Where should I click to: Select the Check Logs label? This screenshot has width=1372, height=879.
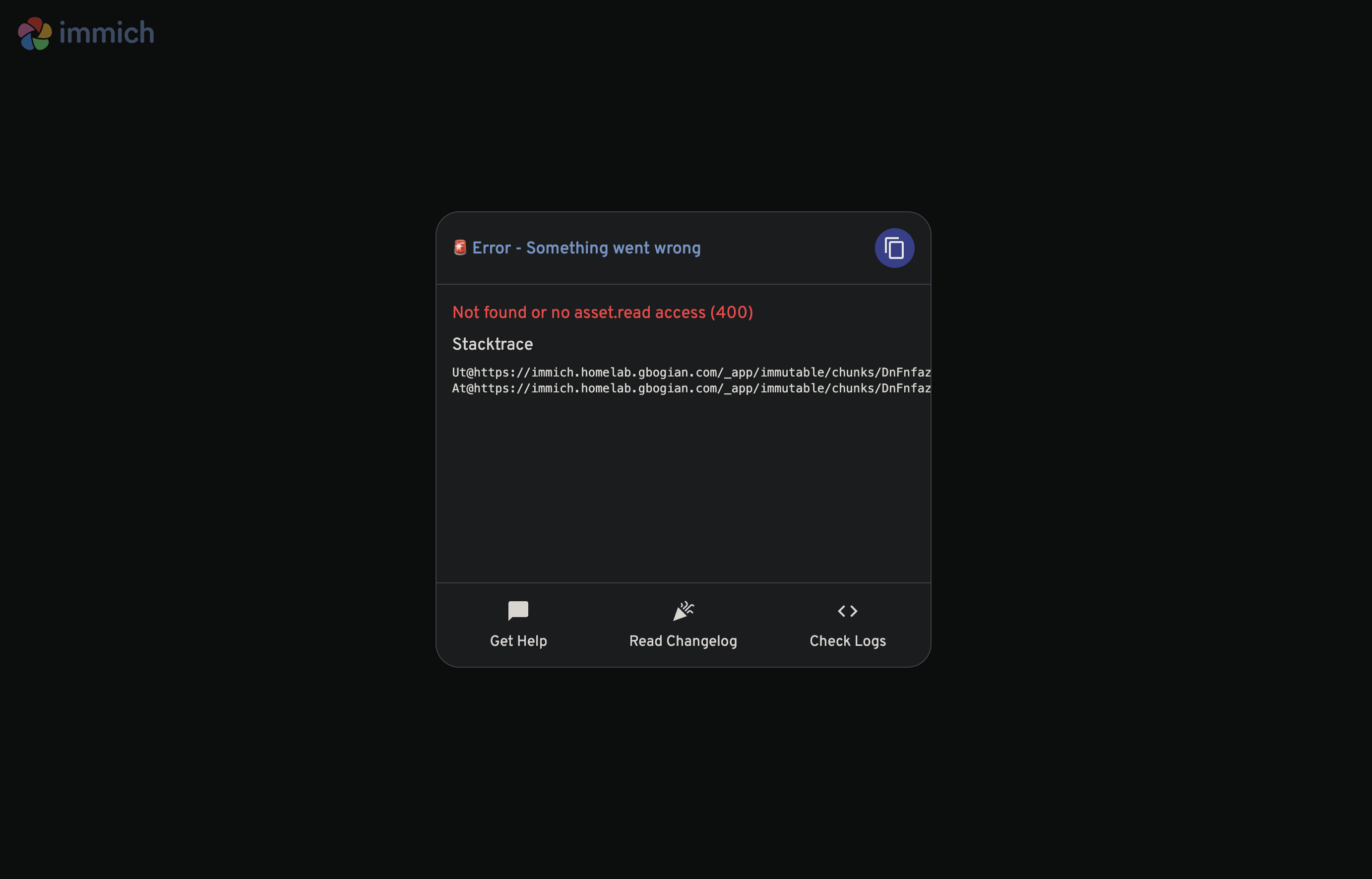pyautogui.click(x=848, y=641)
